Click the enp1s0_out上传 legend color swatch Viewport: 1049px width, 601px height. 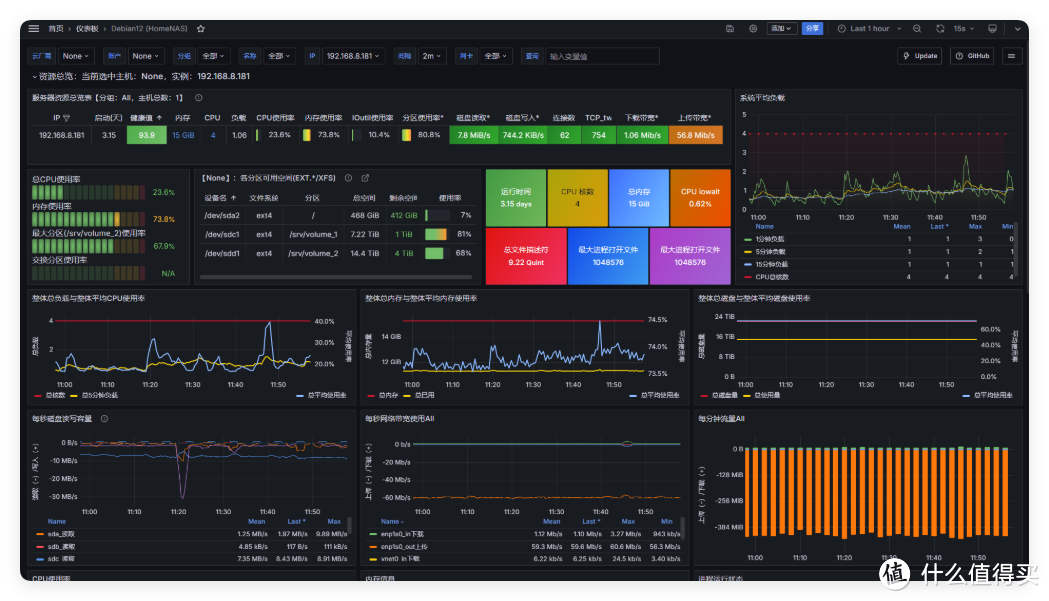point(373,547)
